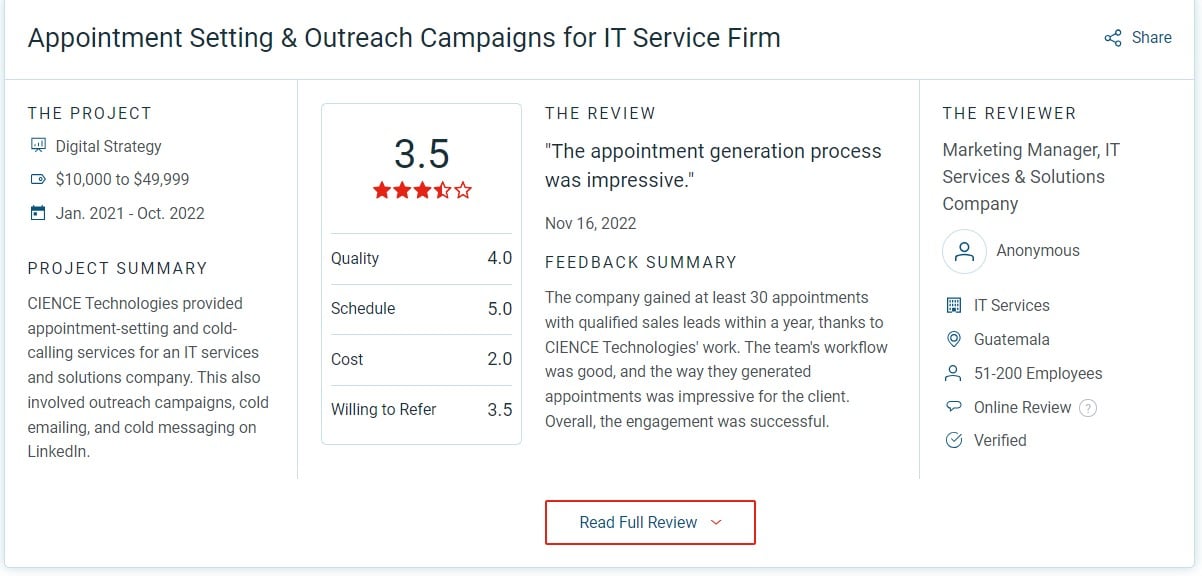This screenshot has height=576, width=1202.
Task: Click the IT Services building icon
Action: click(953, 305)
